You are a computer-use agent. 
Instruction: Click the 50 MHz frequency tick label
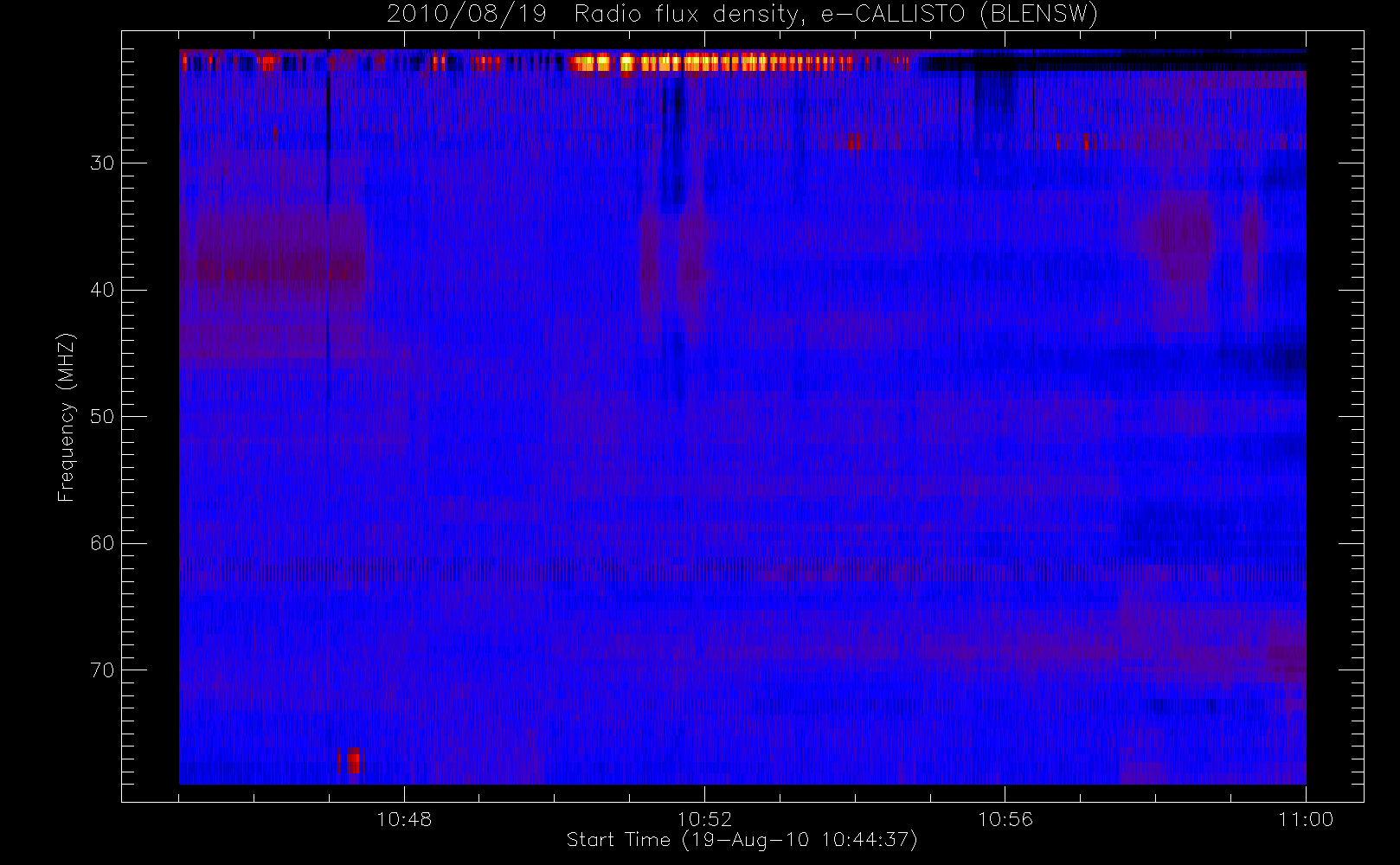102,416
